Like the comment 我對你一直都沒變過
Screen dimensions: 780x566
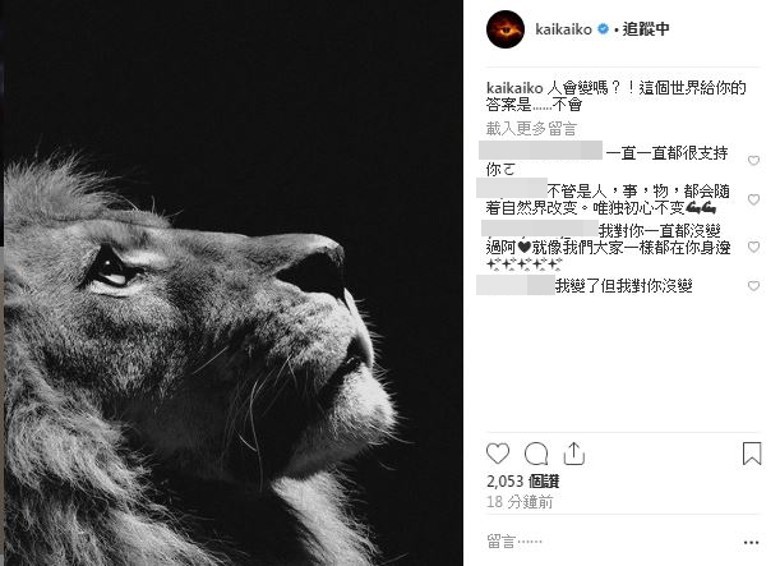(754, 247)
